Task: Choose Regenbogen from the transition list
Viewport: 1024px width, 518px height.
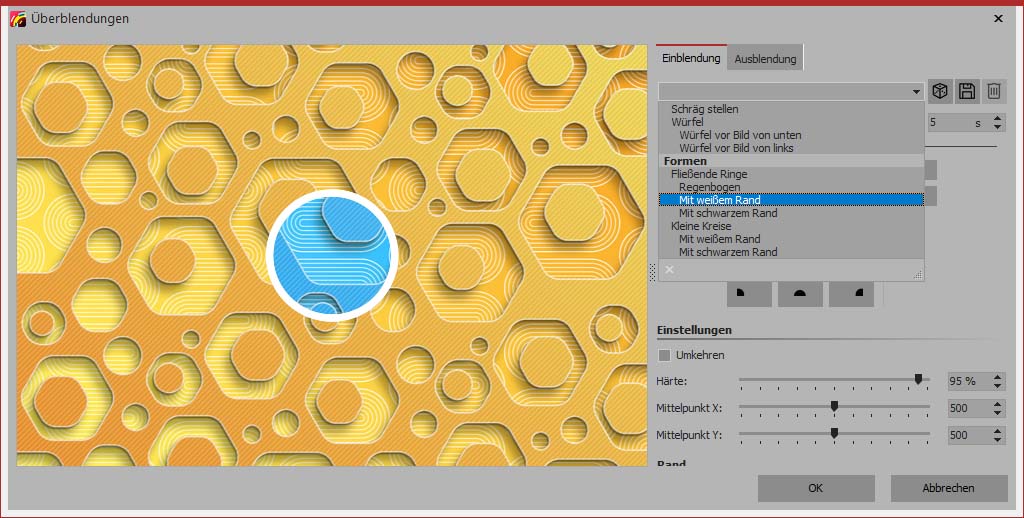Action: (x=709, y=187)
